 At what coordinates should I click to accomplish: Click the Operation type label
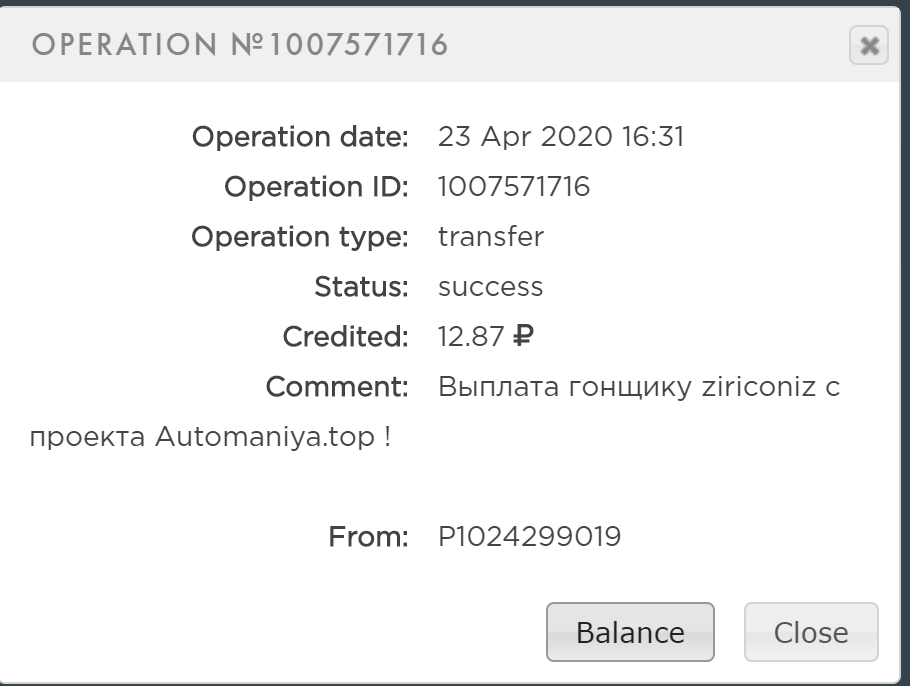(300, 237)
